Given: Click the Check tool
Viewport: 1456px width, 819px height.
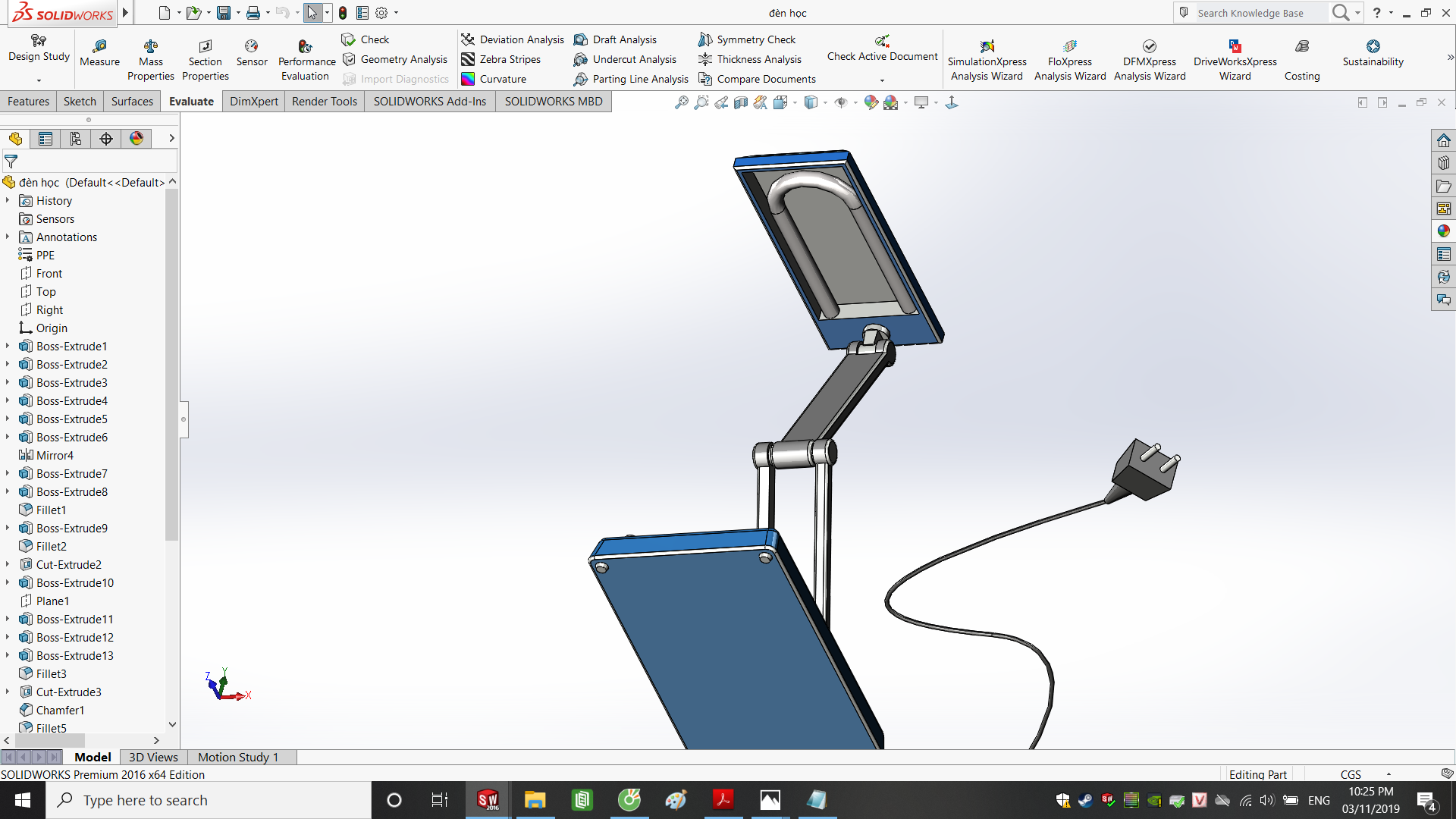Looking at the screenshot, I should pyautogui.click(x=366, y=39).
